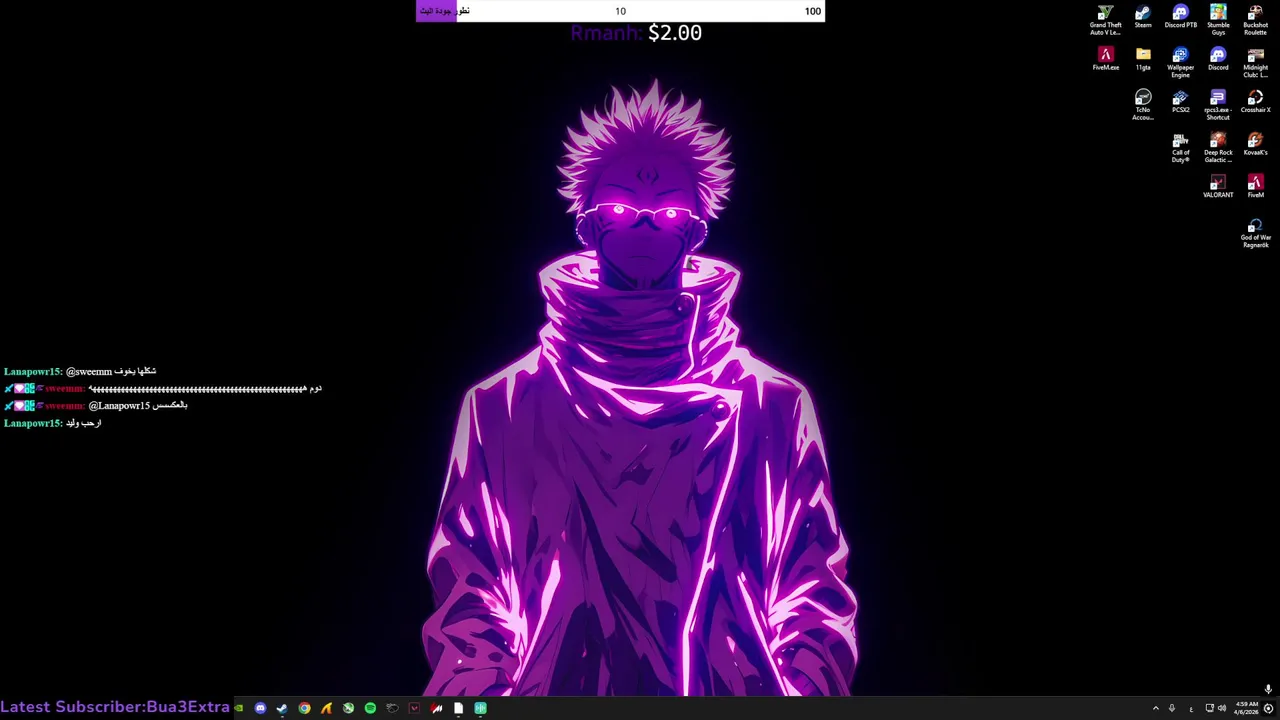This screenshot has height=720, width=1280.
Task: Select the FiveM shortcut beside VALORANT
Action: point(1255,187)
